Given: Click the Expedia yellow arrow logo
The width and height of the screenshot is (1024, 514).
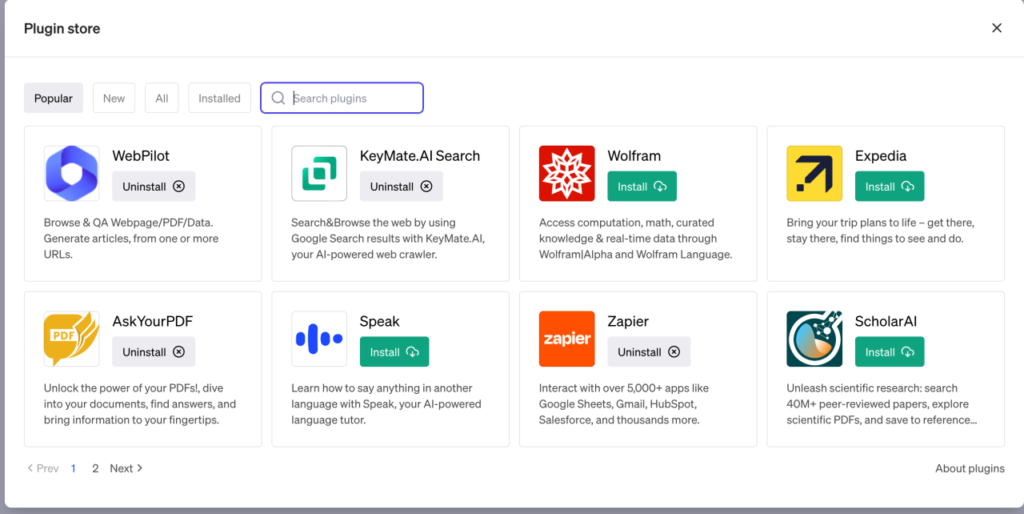Looking at the screenshot, I should tap(814, 173).
